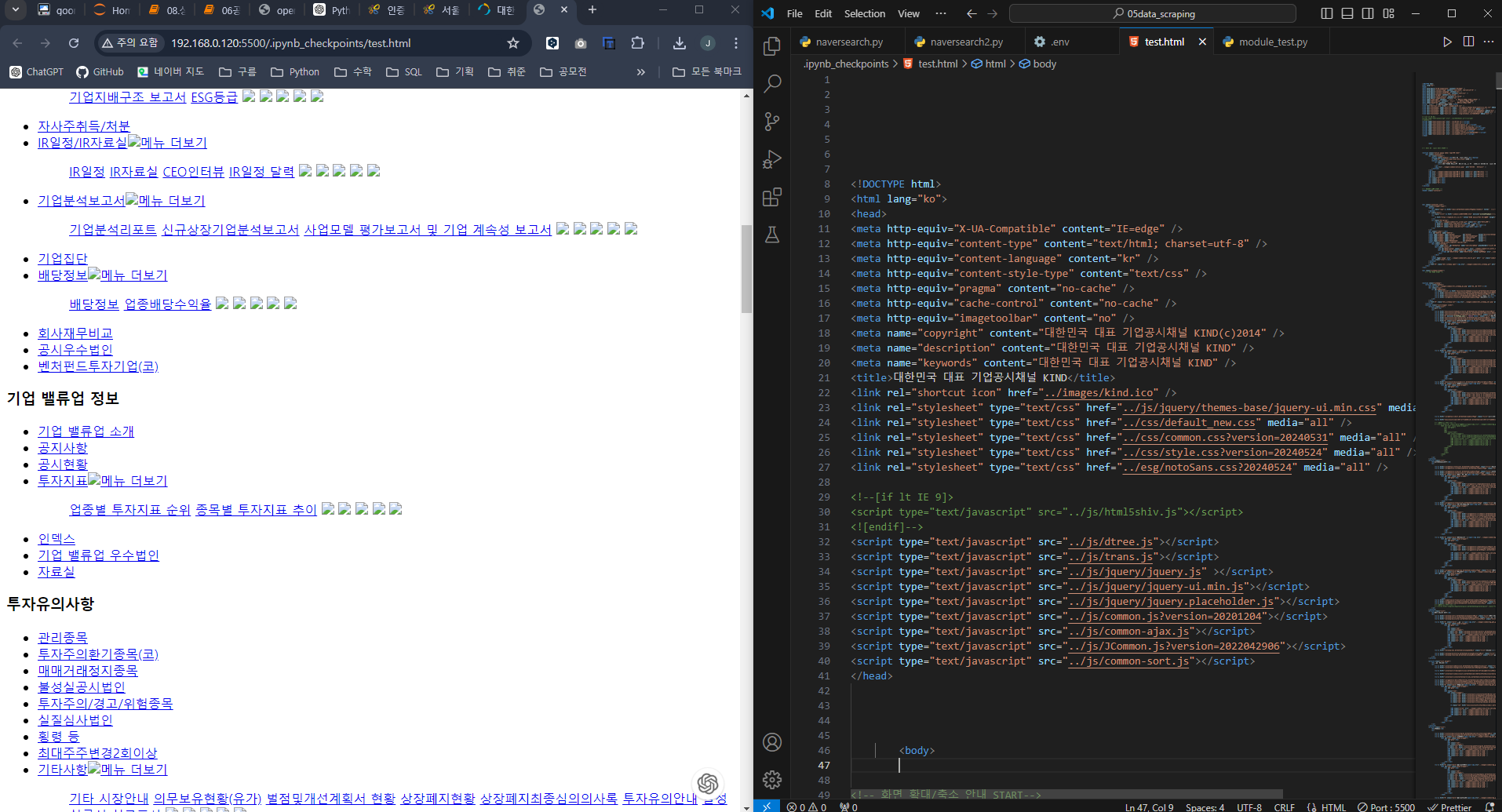Image resolution: width=1502 pixels, height=812 pixels.
Task: Open the View menu in VS Code
Action: (x=909, y=13)
